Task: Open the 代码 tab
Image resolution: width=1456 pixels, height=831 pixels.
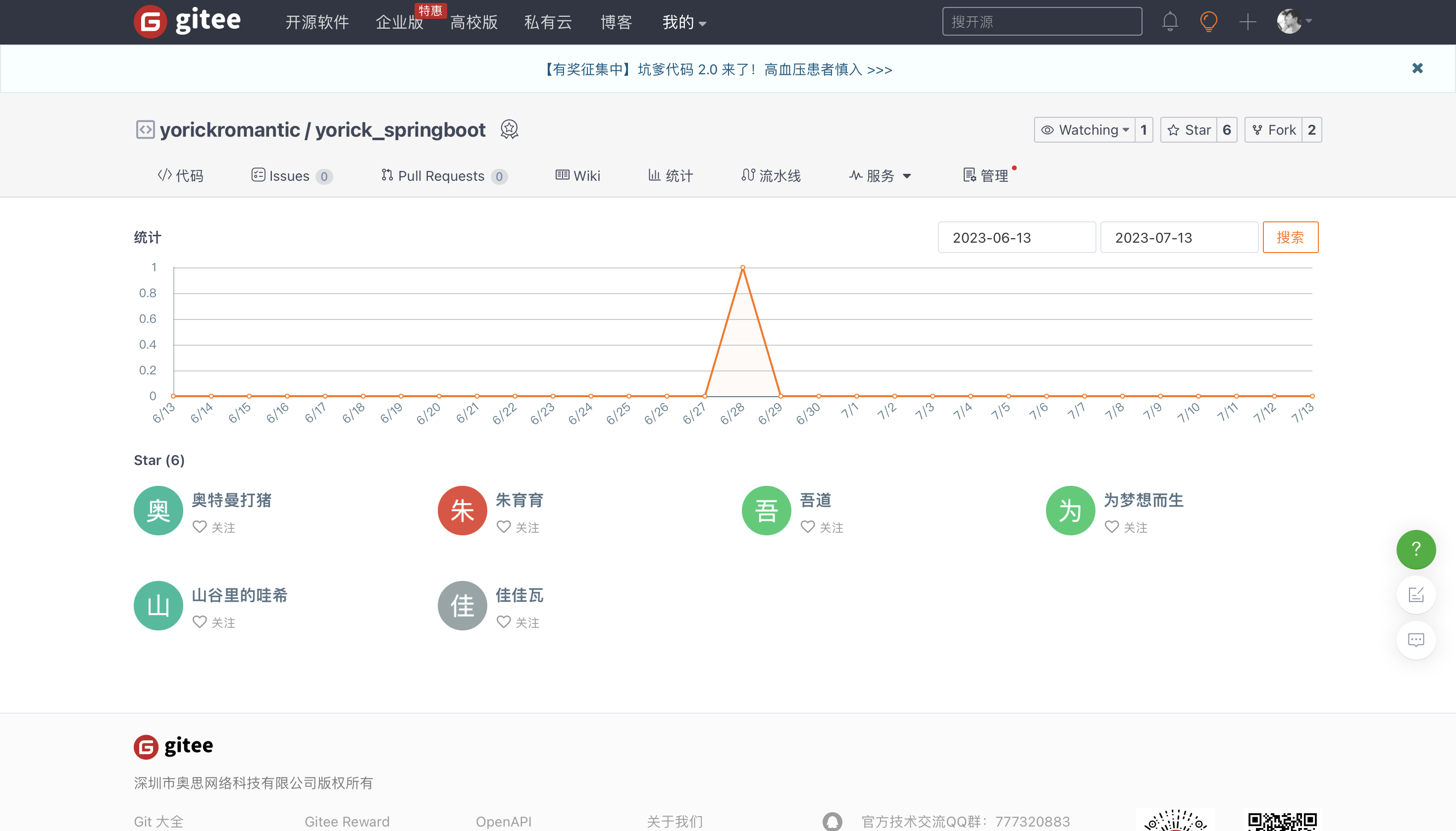Action: pos(180,176)
